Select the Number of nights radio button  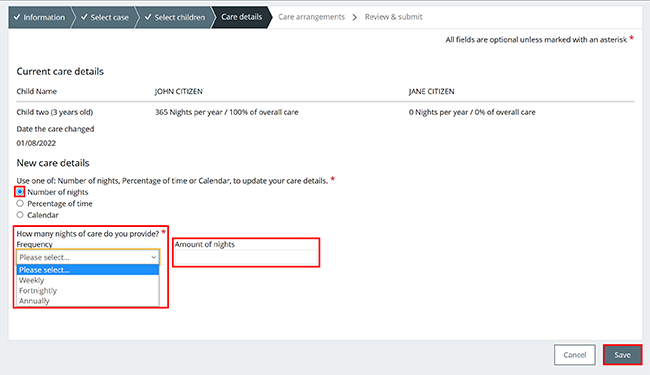pos(20,192)
